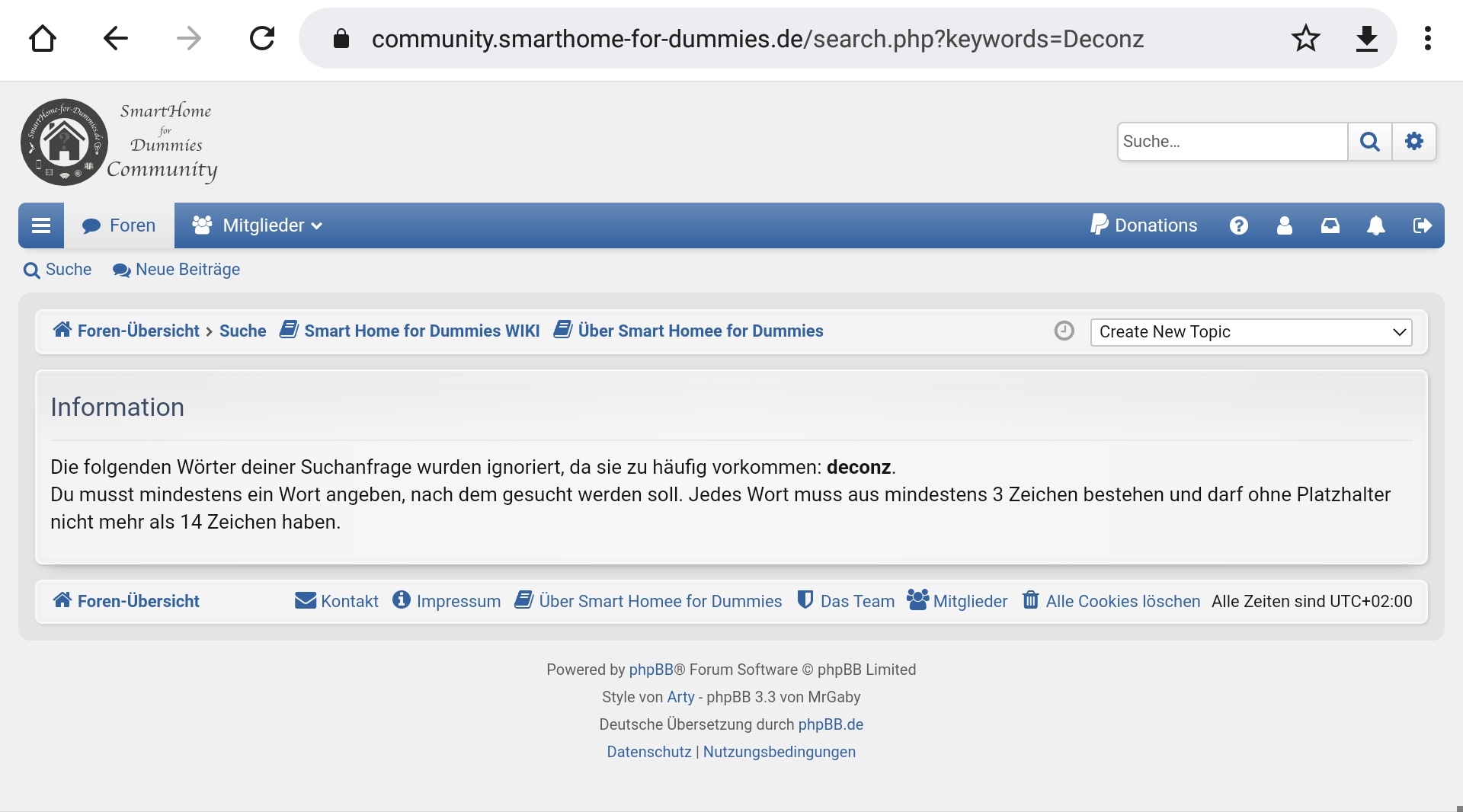
Task: Bookmark page with star icon
Action: [1305, 38]
